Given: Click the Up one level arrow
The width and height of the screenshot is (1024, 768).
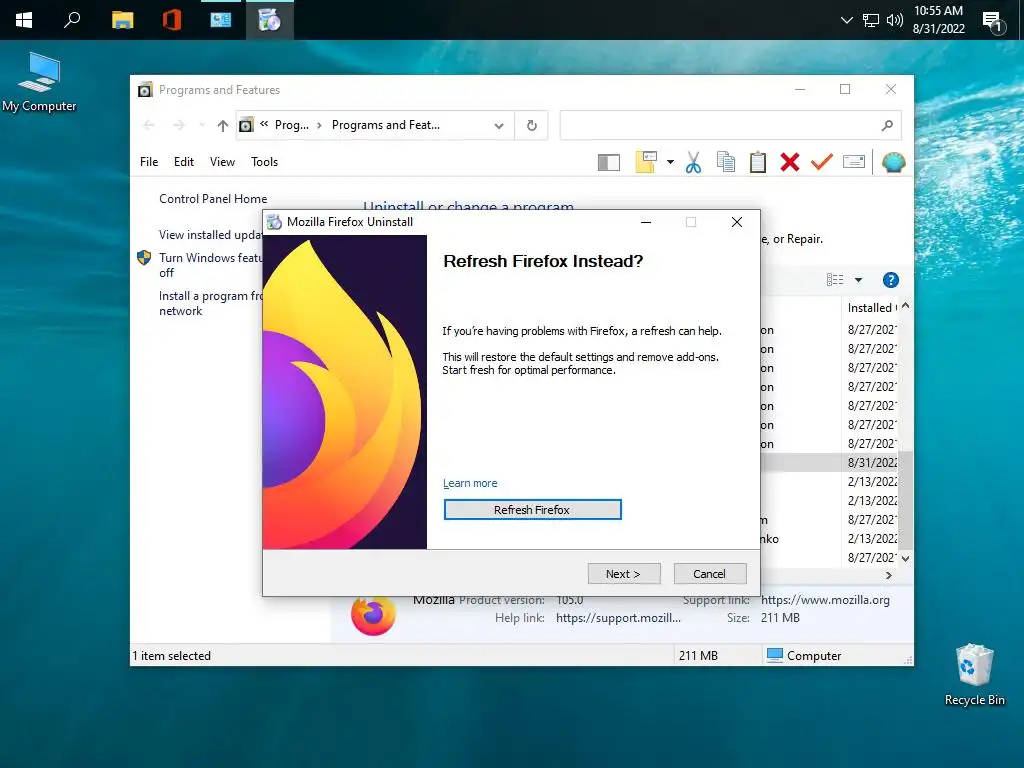Looking at the screenshot, I should pyautogui.click(x=223, y=125).
